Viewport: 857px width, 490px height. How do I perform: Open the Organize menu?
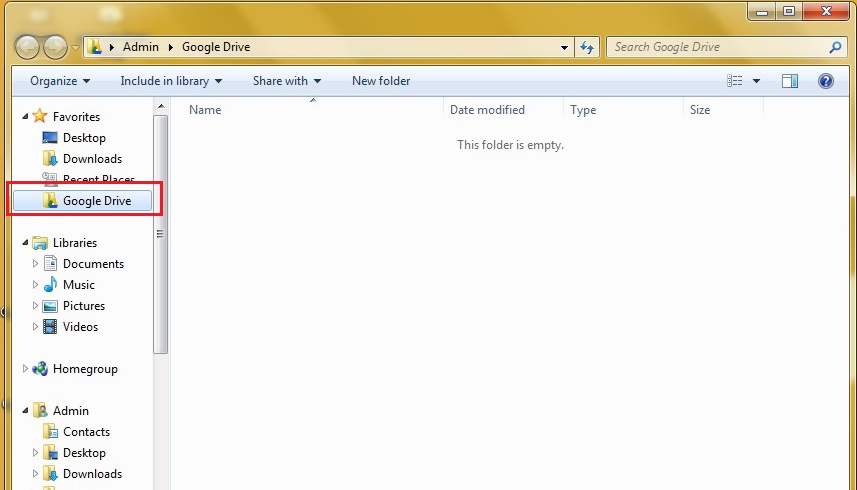click(x=60, y=81)
